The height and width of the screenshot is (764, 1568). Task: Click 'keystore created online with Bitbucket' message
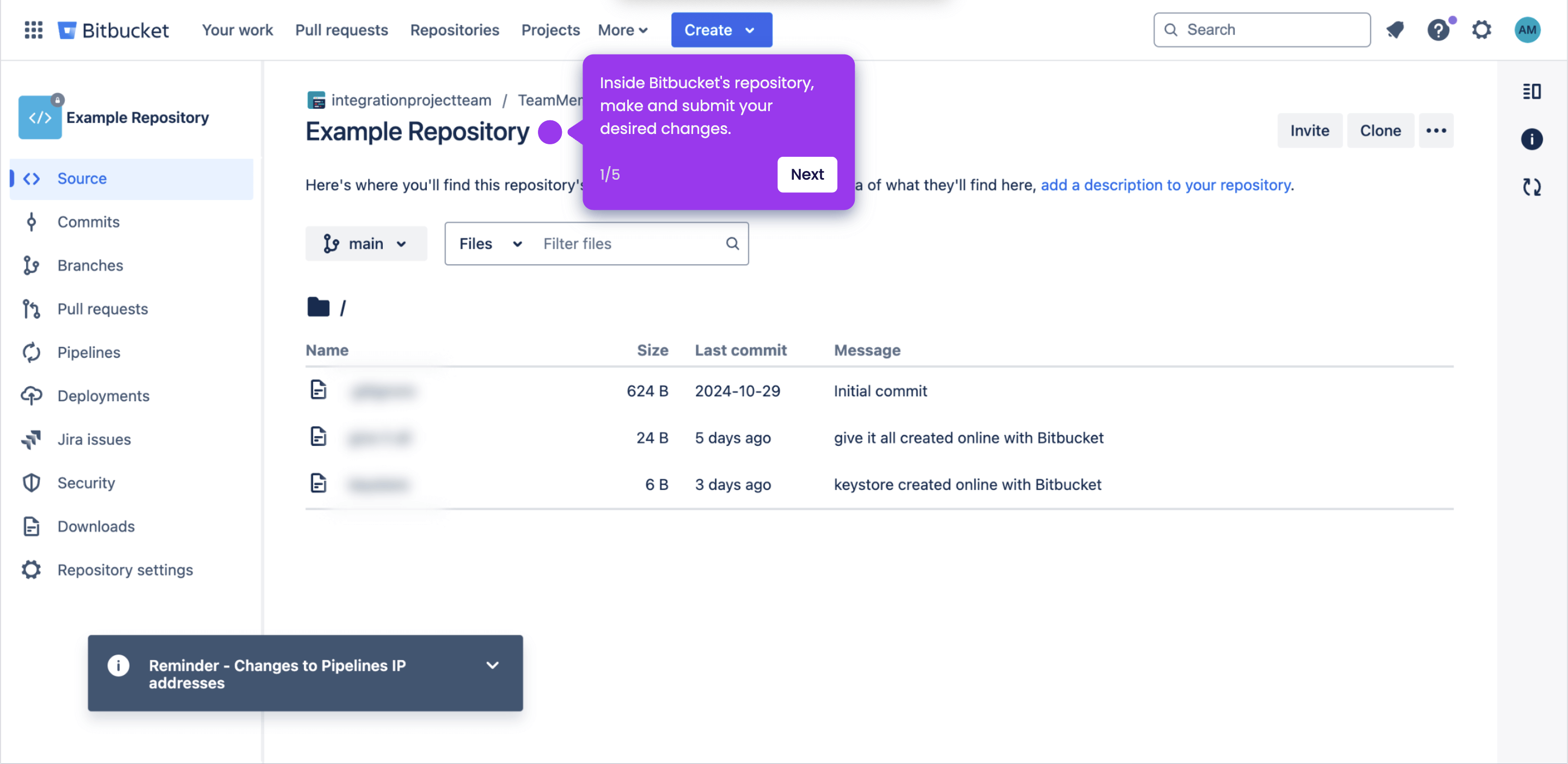967,485
